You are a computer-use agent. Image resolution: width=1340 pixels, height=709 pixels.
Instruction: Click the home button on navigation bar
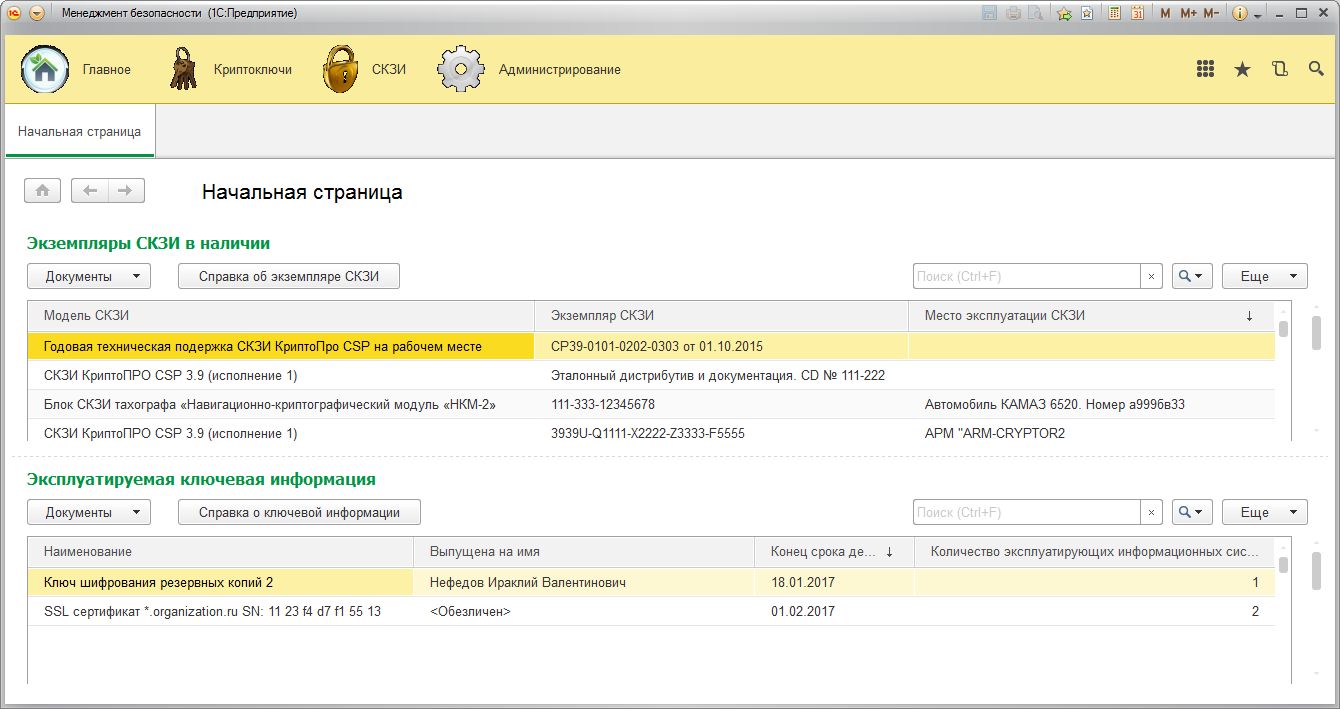(x=43, y=190)
